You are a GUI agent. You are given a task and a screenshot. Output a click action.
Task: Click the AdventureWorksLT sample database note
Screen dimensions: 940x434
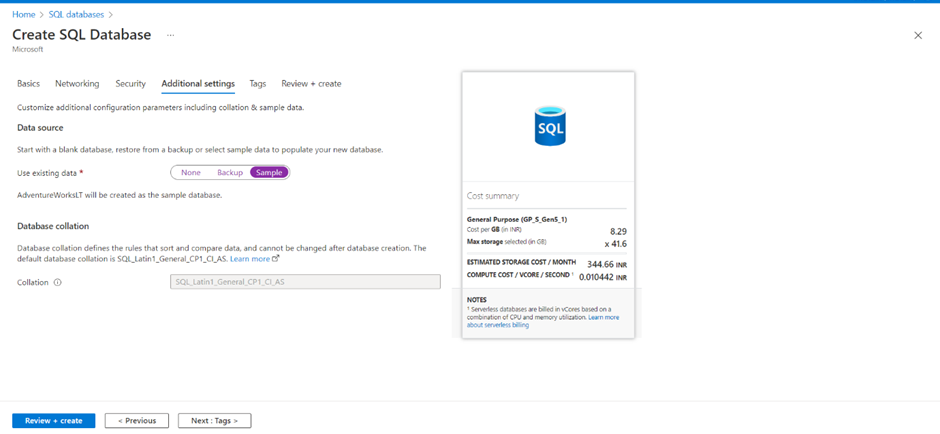click(x=120, y=196)
